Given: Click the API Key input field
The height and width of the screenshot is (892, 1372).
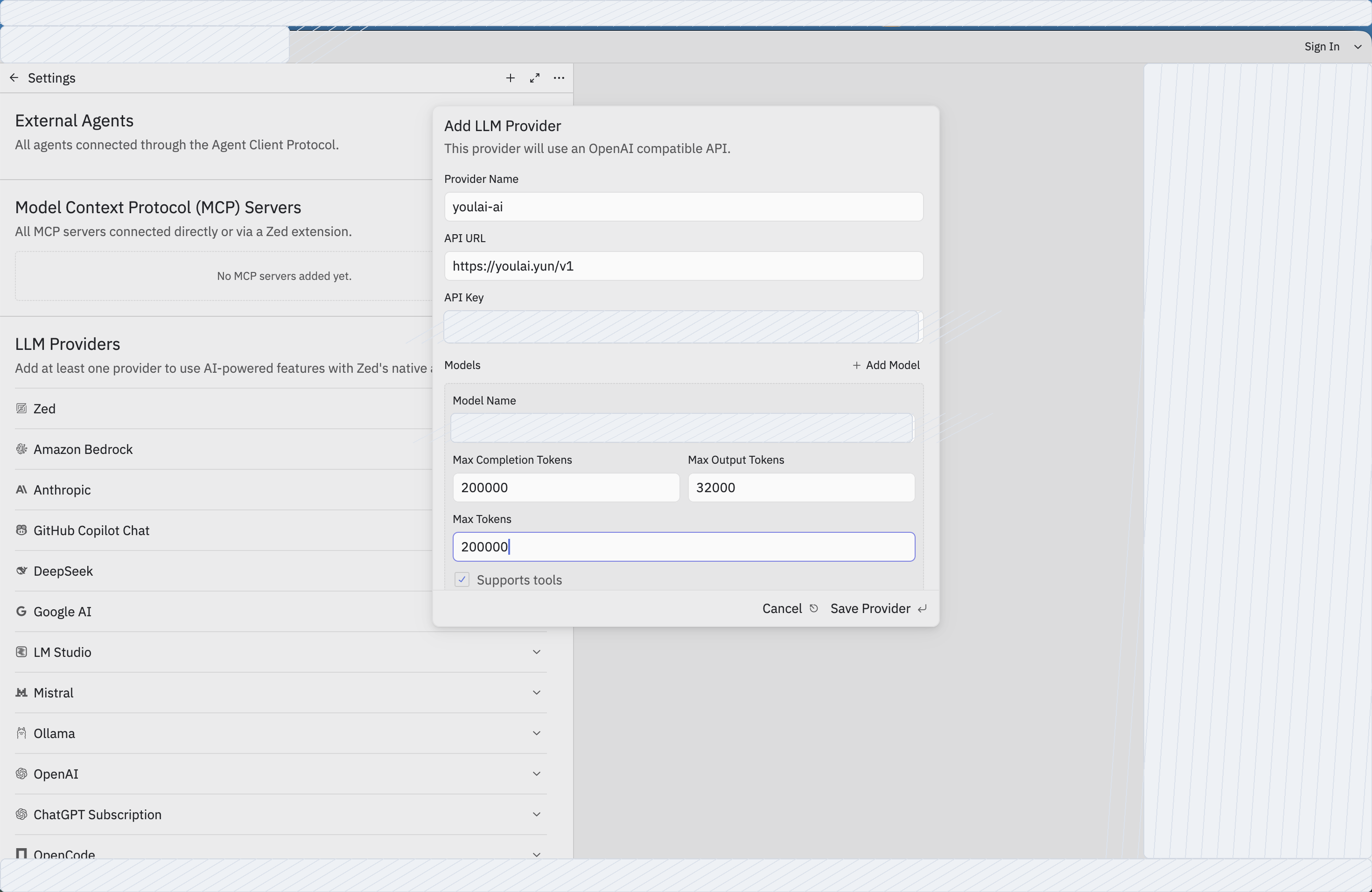Looking at the screenshot, I should 684,327.
